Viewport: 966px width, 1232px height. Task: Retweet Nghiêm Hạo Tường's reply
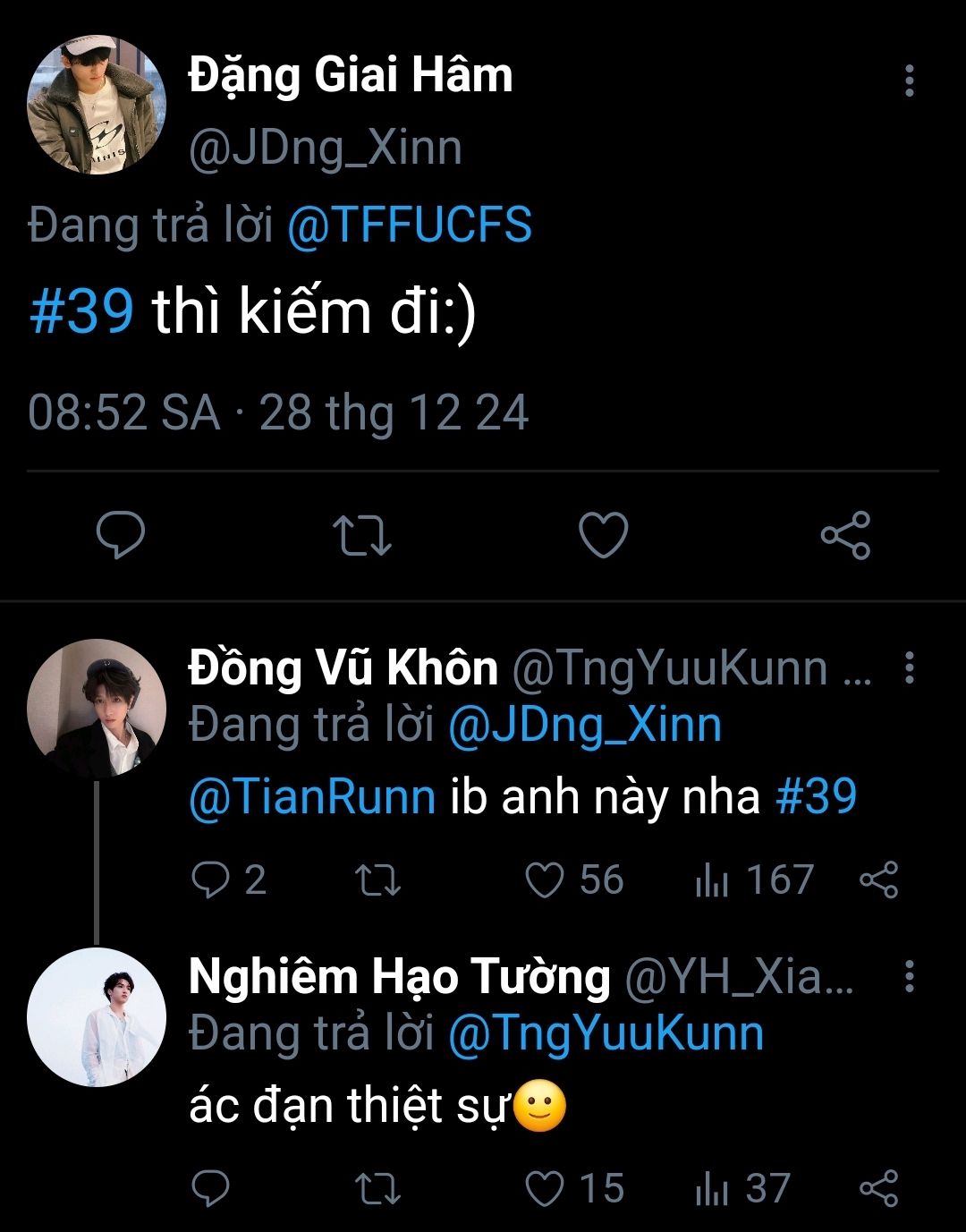coord(377,1188)
